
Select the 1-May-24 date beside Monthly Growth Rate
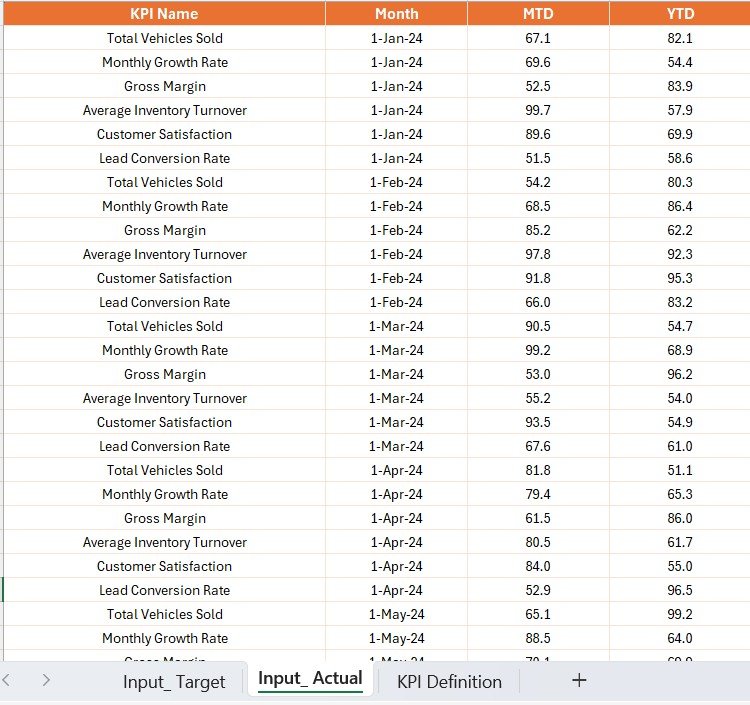(x=397, y=638)
